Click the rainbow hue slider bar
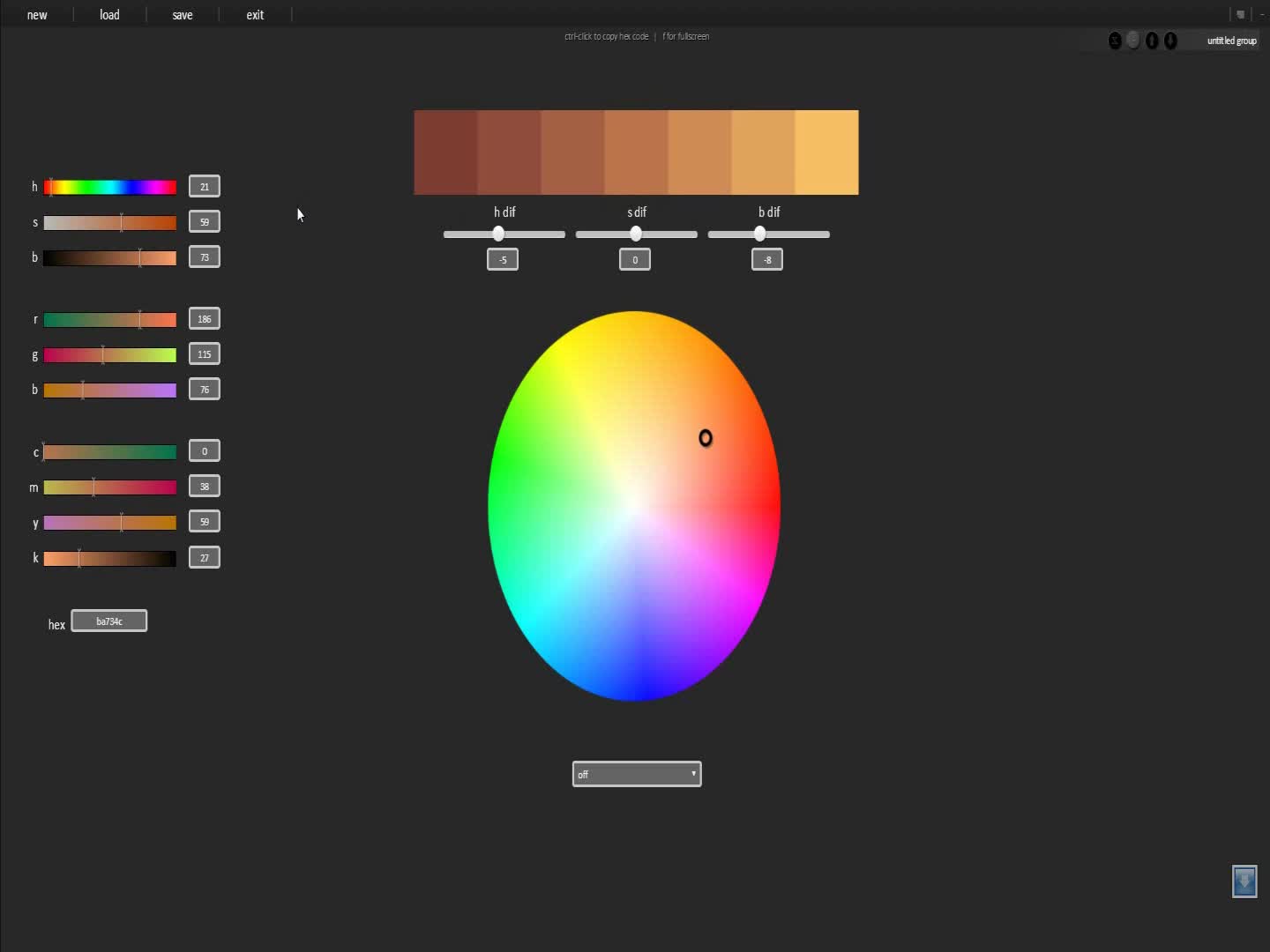 [x=110, y=187]
